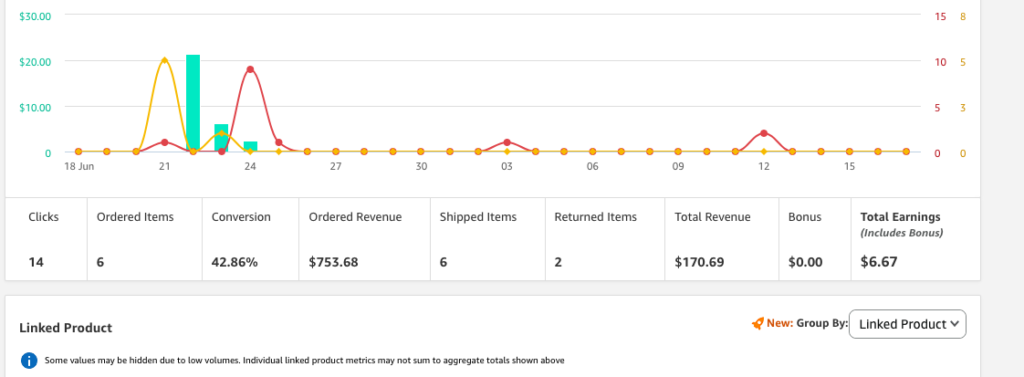Click the small teal bar on 24 June

251,146
